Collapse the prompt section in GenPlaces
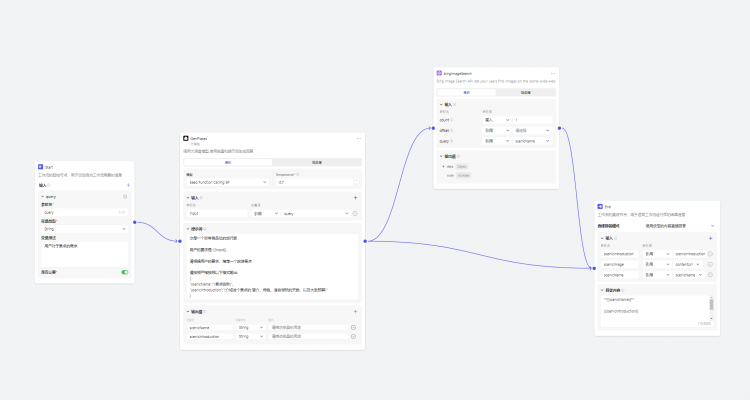 point(188,229)
